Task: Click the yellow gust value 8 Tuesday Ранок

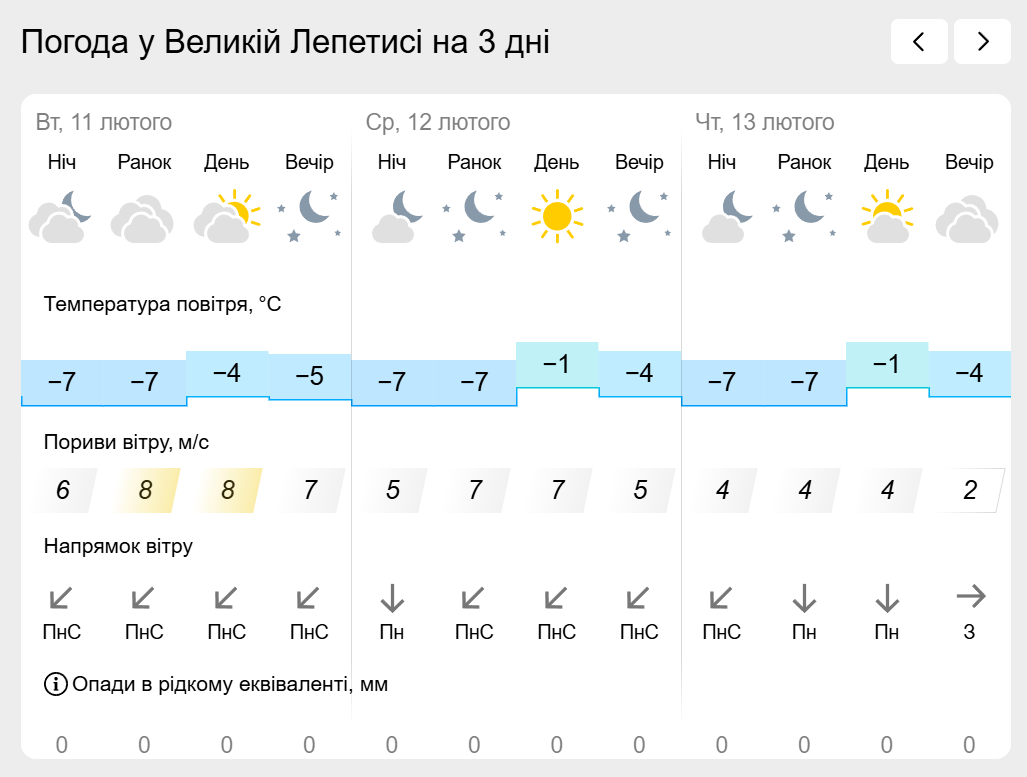Action: tap(145, 490)
